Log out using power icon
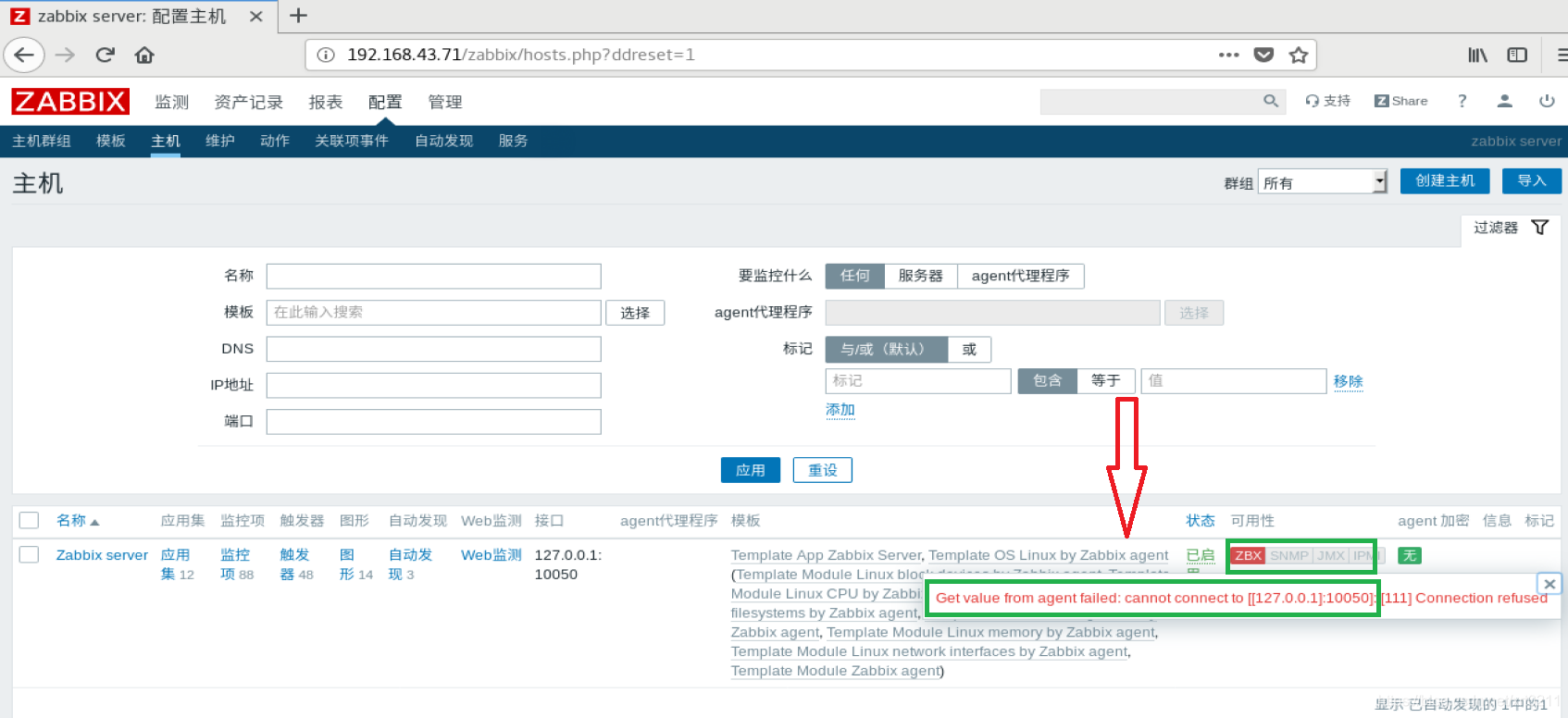This screenshot has height=718, width=1568. (x=1547, y=101)
